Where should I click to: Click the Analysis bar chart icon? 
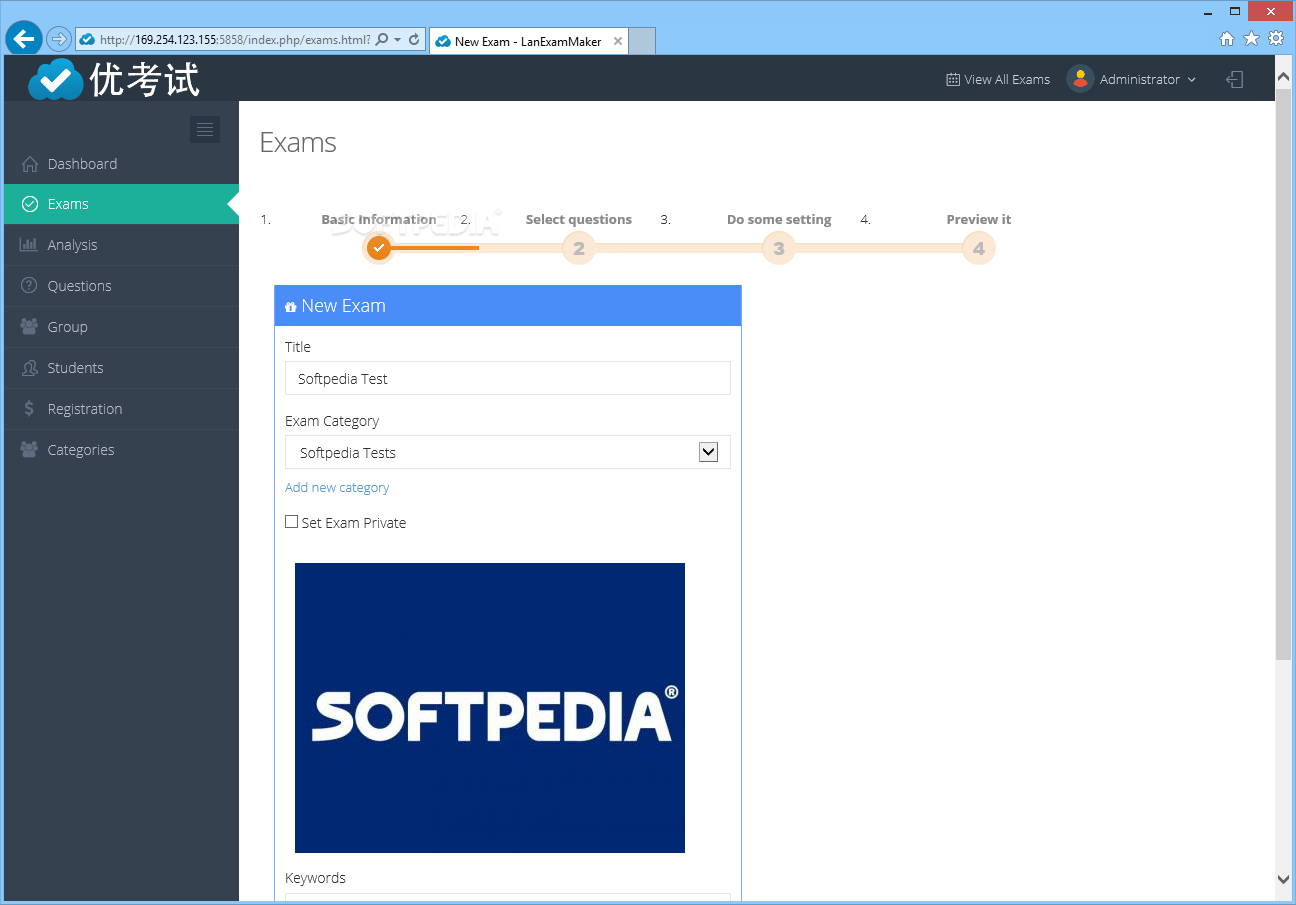(x=29, y=244)
